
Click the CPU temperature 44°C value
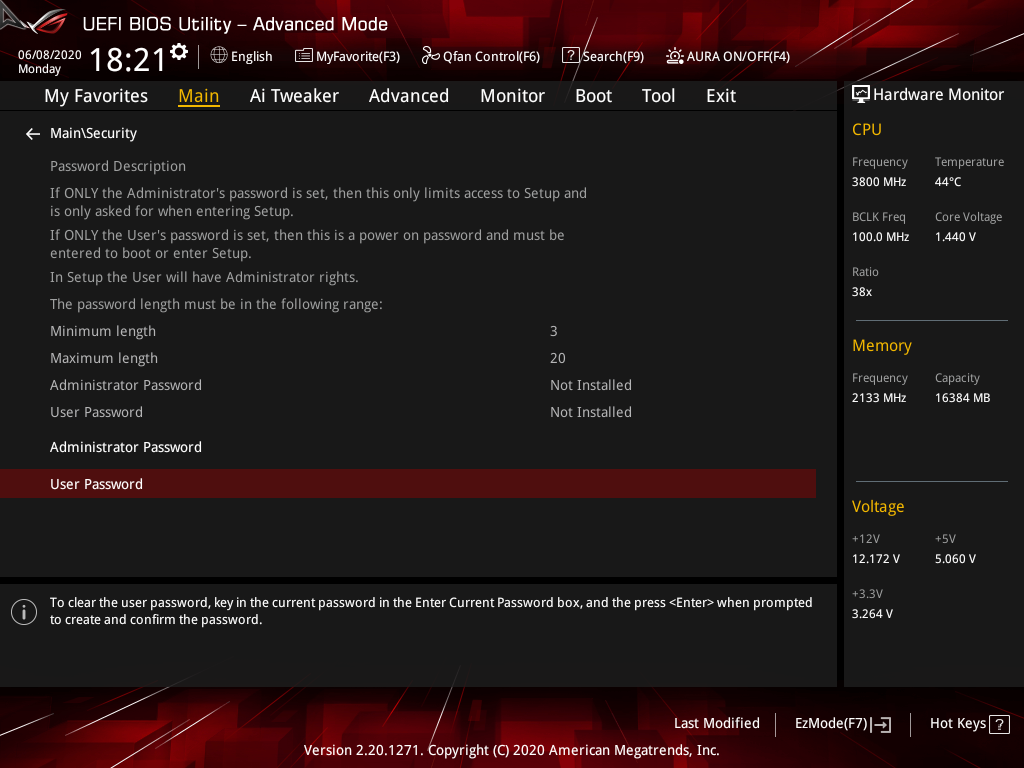pyautogui.click(x=948, y=182)
